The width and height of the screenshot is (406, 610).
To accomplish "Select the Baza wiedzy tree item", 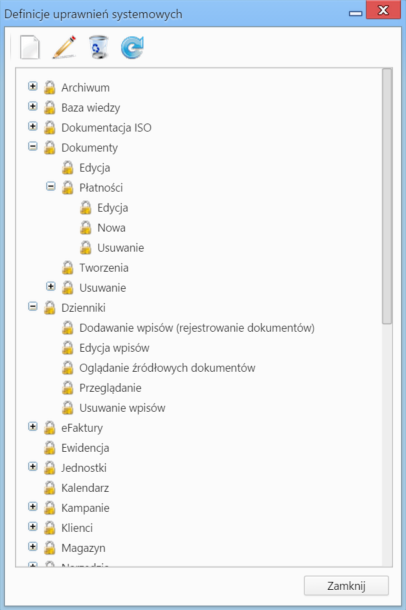I will [x=91, y=108].
